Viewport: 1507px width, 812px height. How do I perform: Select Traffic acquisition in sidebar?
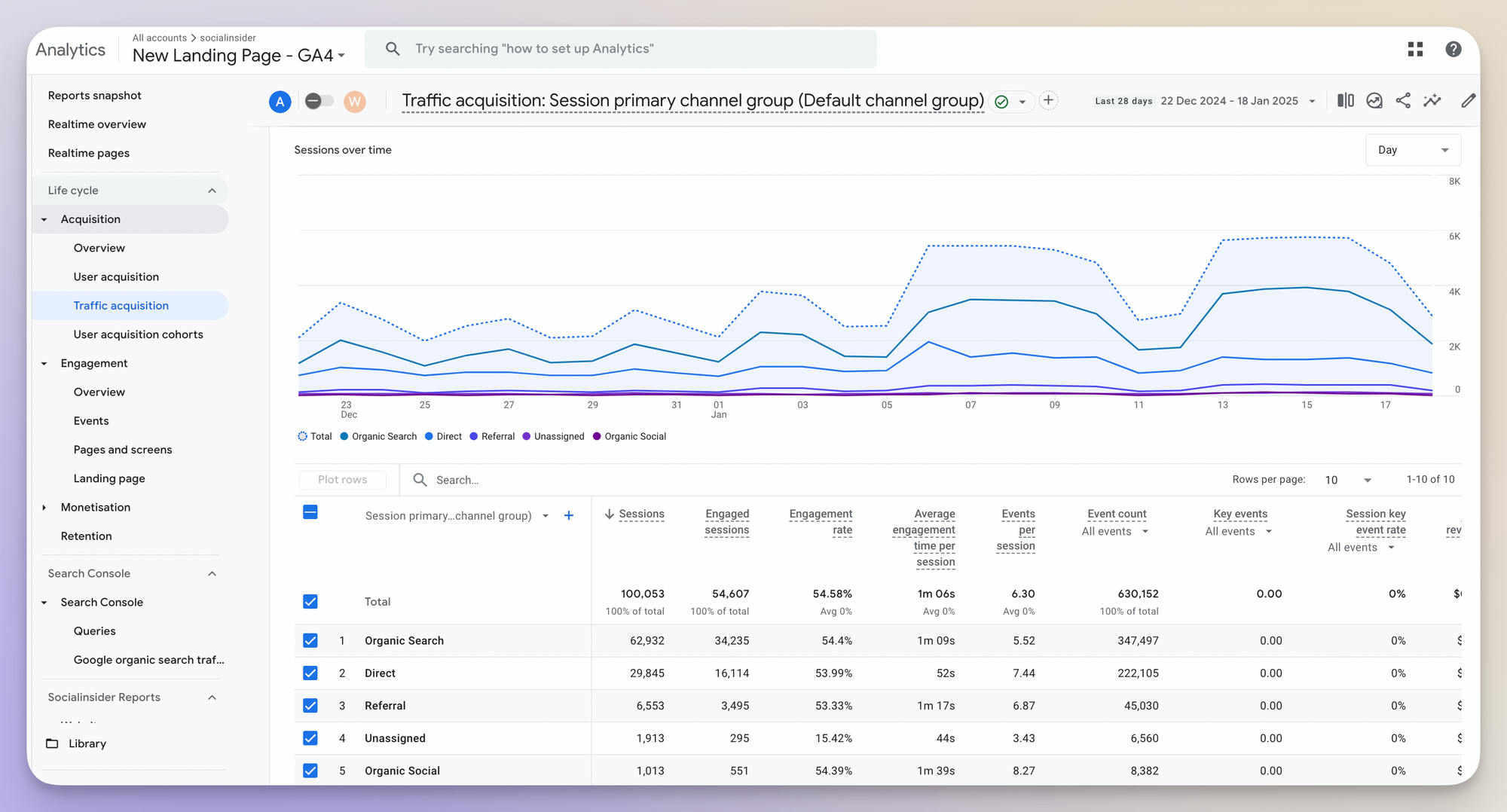tap(131, 306)
